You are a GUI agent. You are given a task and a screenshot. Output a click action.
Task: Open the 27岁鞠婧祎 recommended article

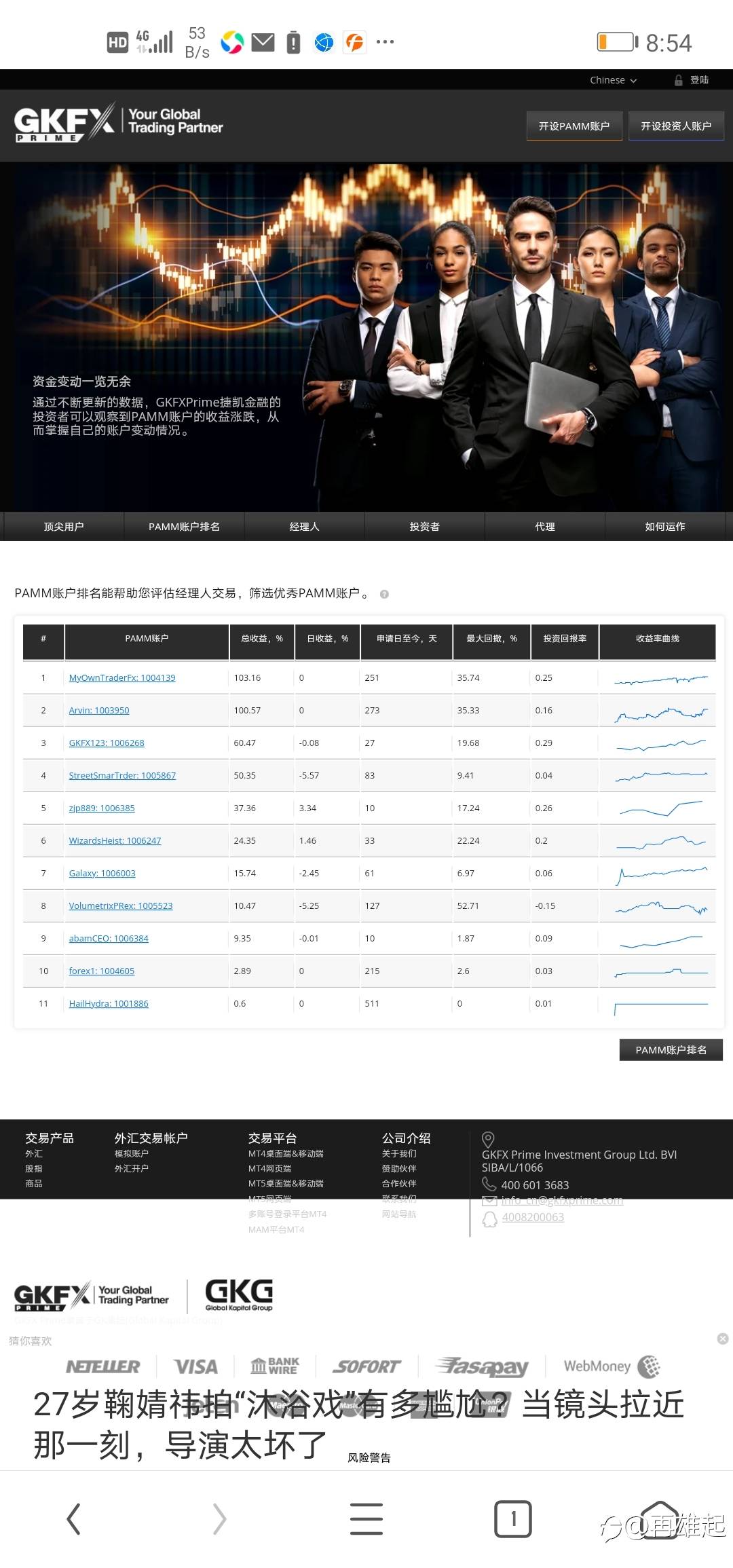pos(358,1425)
